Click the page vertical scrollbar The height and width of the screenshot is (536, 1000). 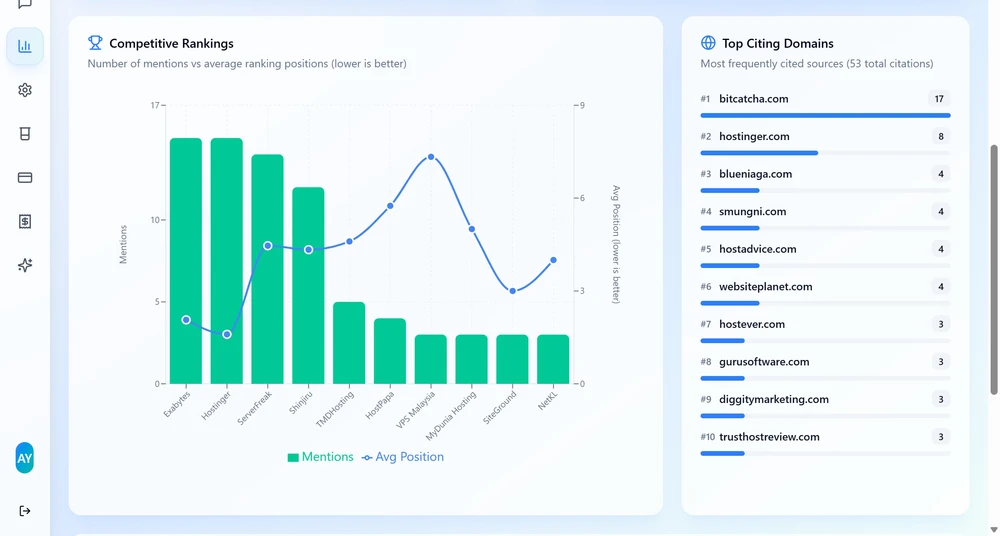pyautogui.click(x=993, y=269)
